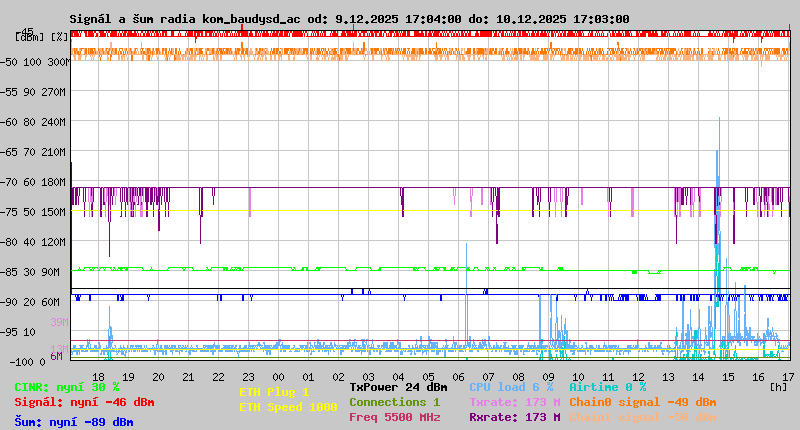Click hour label 12 on time axis
The height and width of the screenshot is (430, 800).
tap(639, 377)
